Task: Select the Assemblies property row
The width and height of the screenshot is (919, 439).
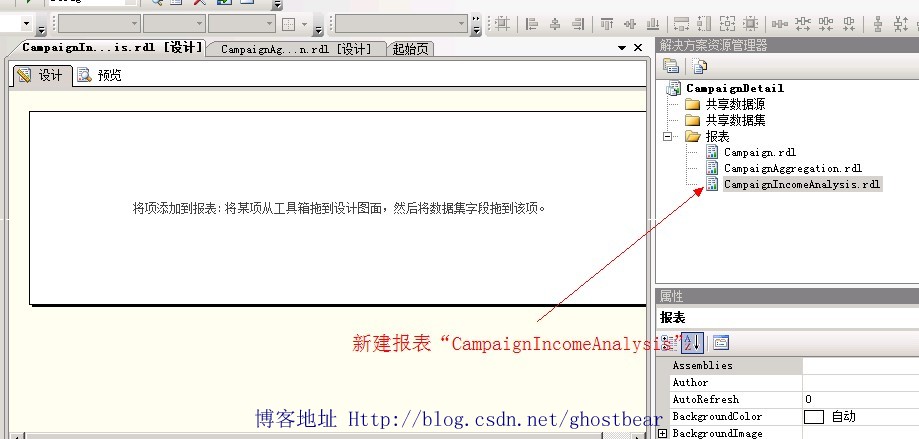Action: (736, 365)
